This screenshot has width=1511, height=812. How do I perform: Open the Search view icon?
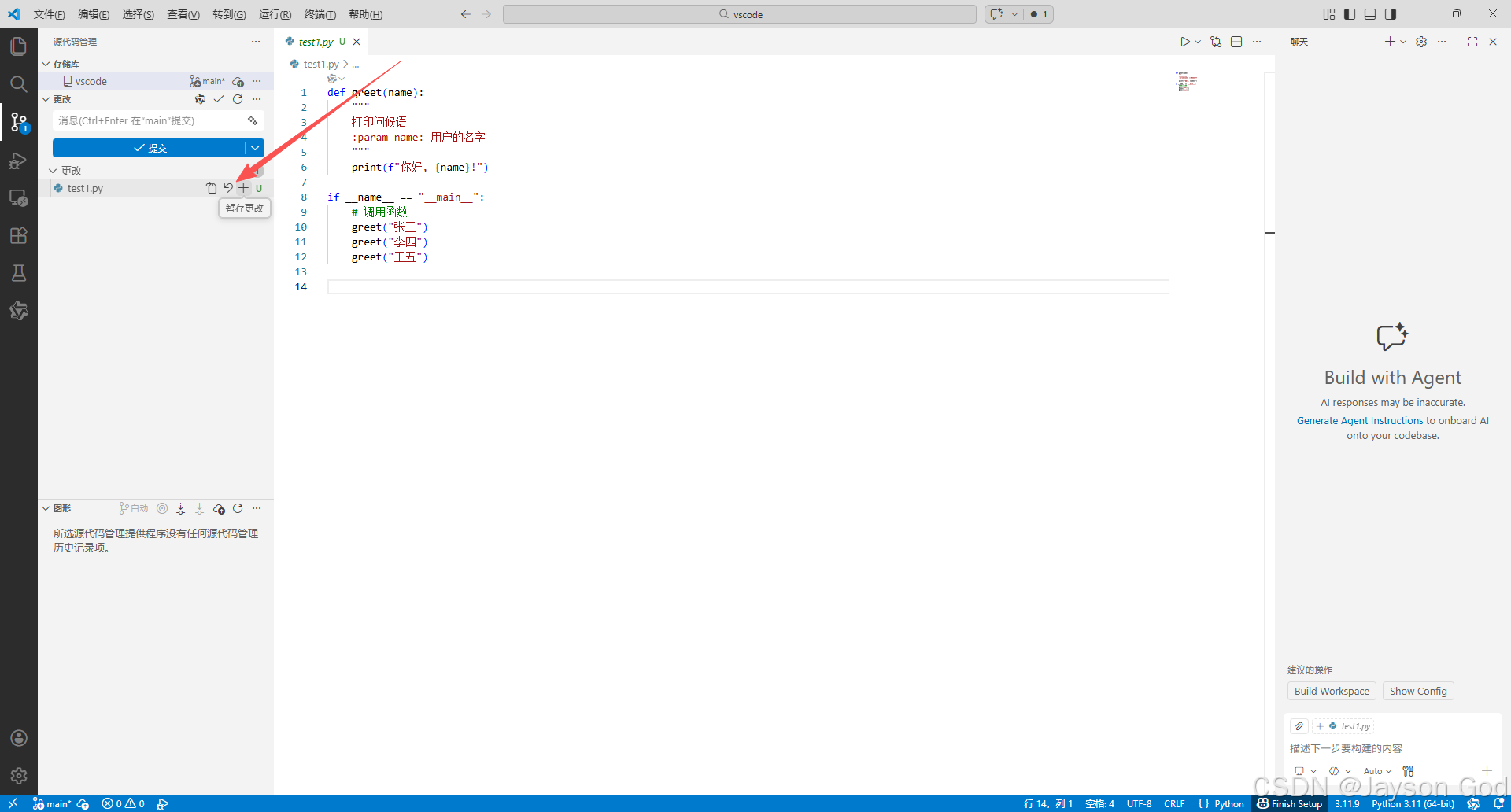pyautogui.click(x=19, y=84)
